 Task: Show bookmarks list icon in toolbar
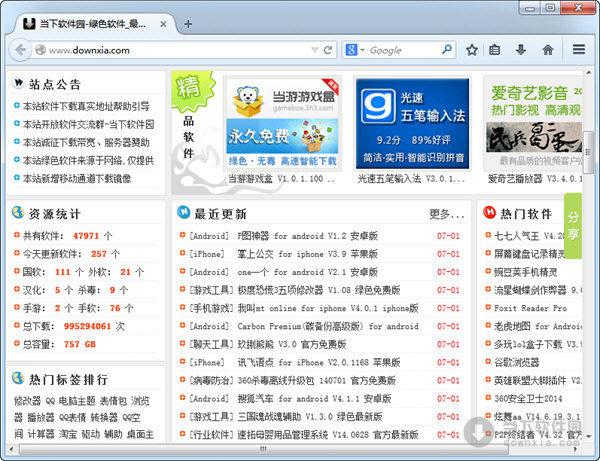coord(494,50)
